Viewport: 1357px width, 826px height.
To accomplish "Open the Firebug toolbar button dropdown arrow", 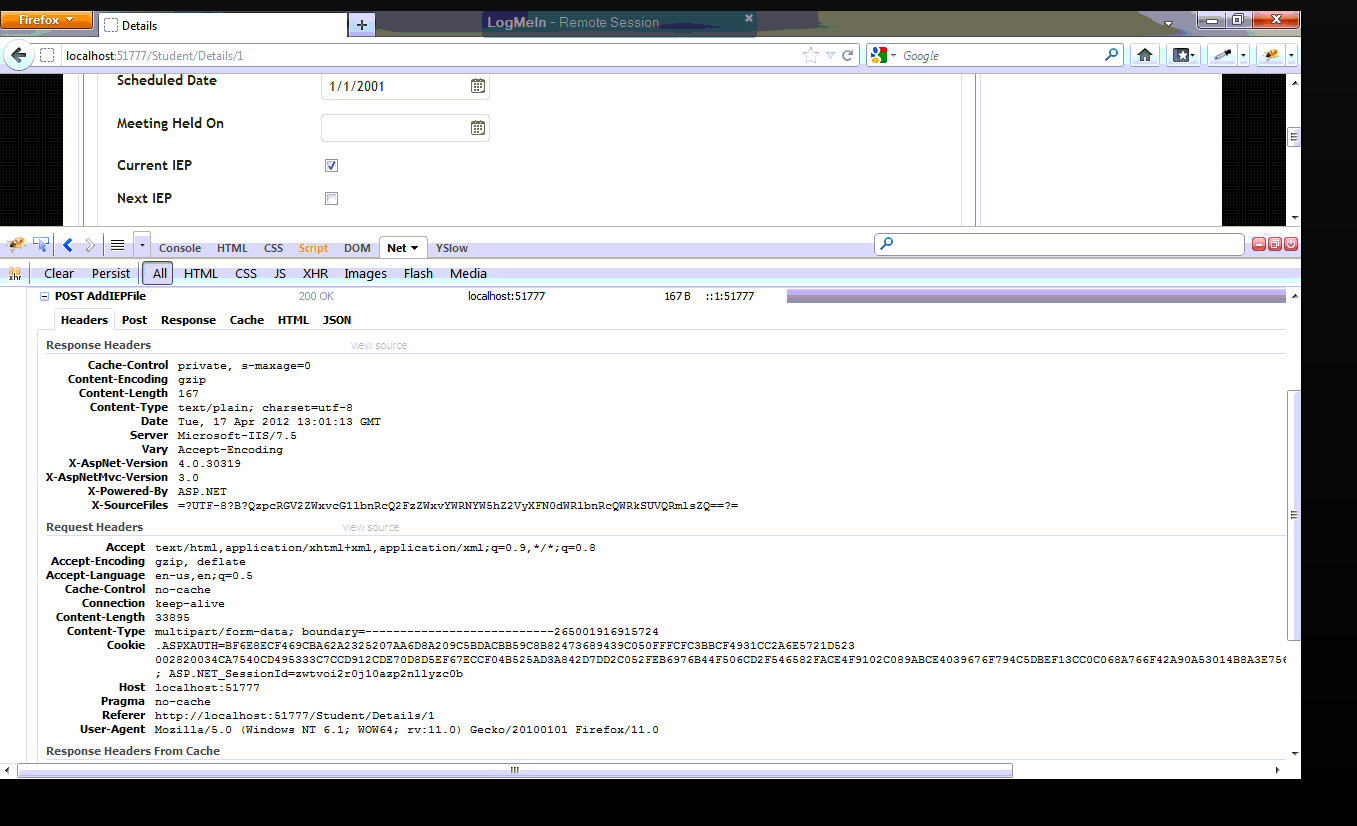I will coord(1292,56).
